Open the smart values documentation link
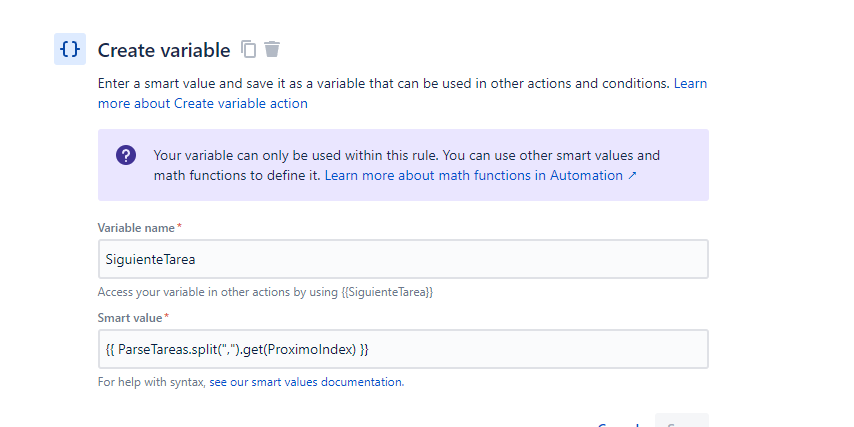854x427 pixels. coord(307,382)
